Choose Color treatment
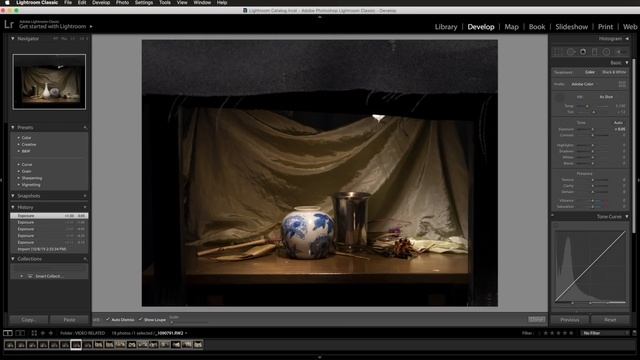This screenshot has height=360, width=640. [x=590, y=72]
